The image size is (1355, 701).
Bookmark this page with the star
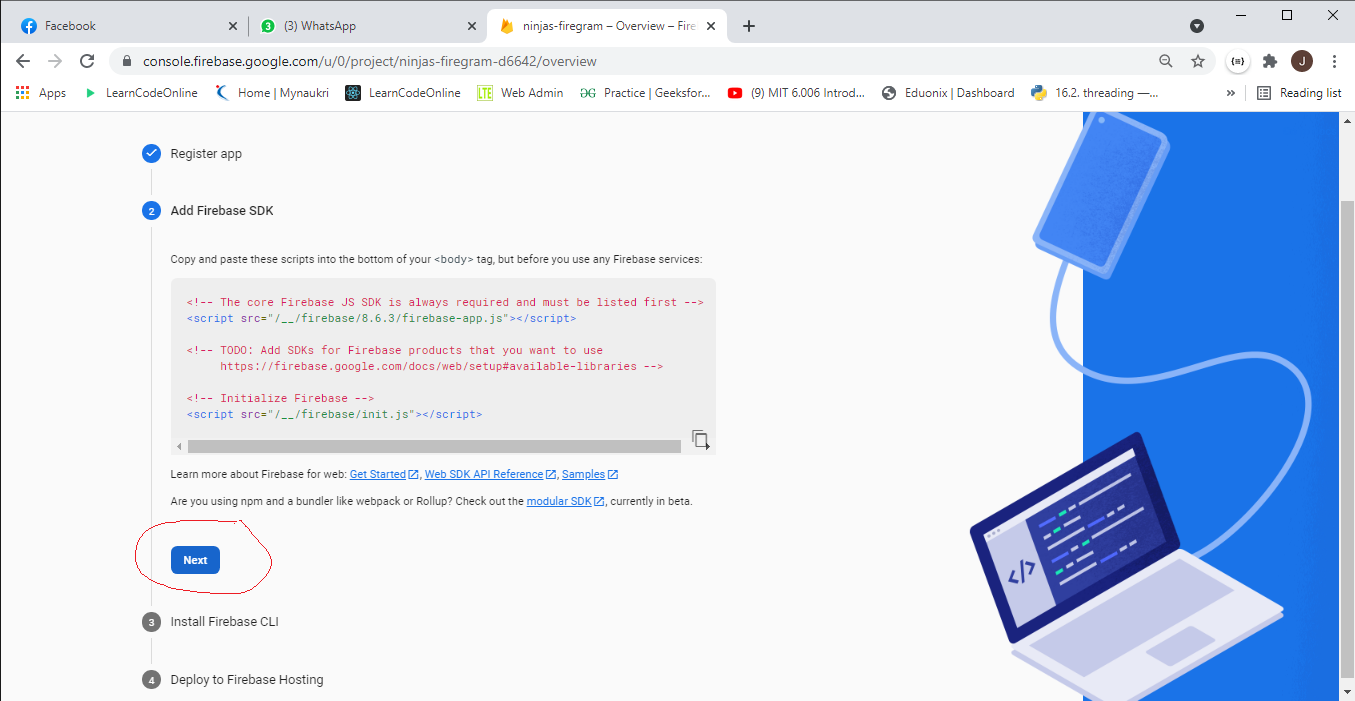pyautogui.click(x=1198, y=61)
